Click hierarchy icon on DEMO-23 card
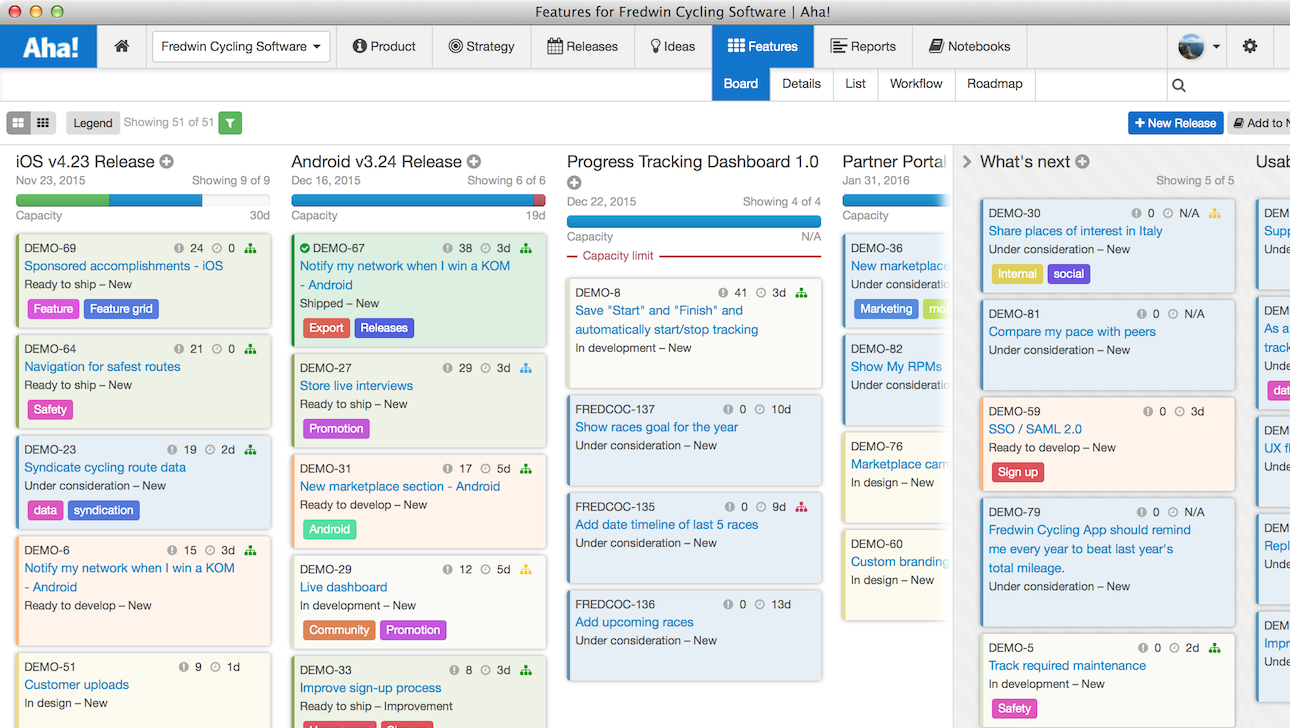 250,450
